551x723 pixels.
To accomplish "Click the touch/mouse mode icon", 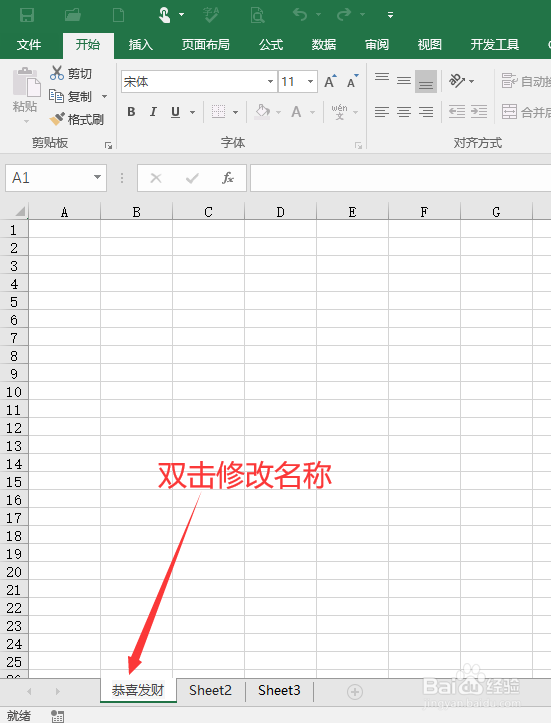I will tap(164, 15).
